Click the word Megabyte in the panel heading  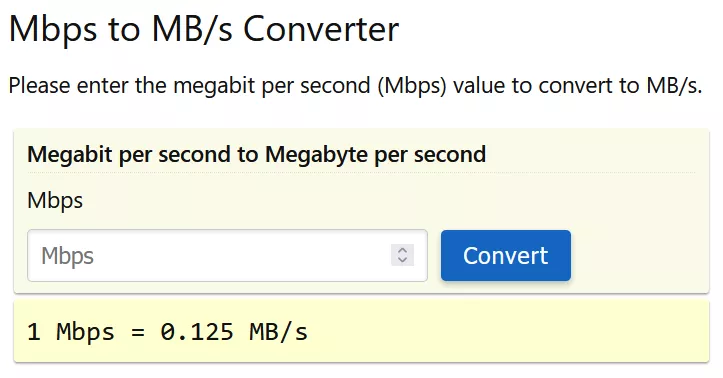(317, 154)
